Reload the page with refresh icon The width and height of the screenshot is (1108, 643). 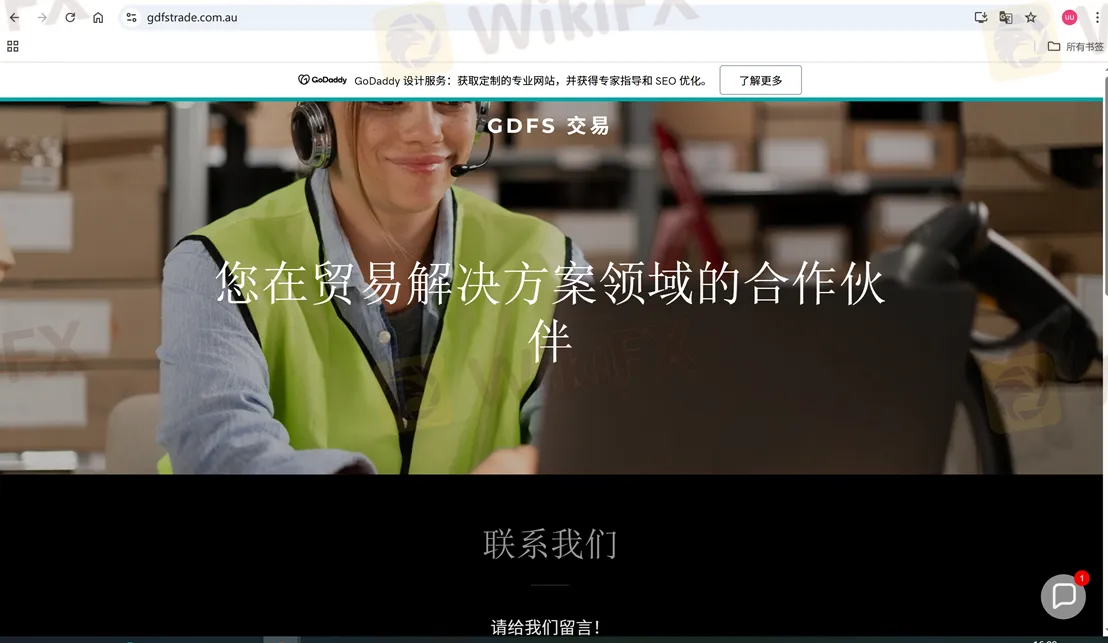point(70,18)
